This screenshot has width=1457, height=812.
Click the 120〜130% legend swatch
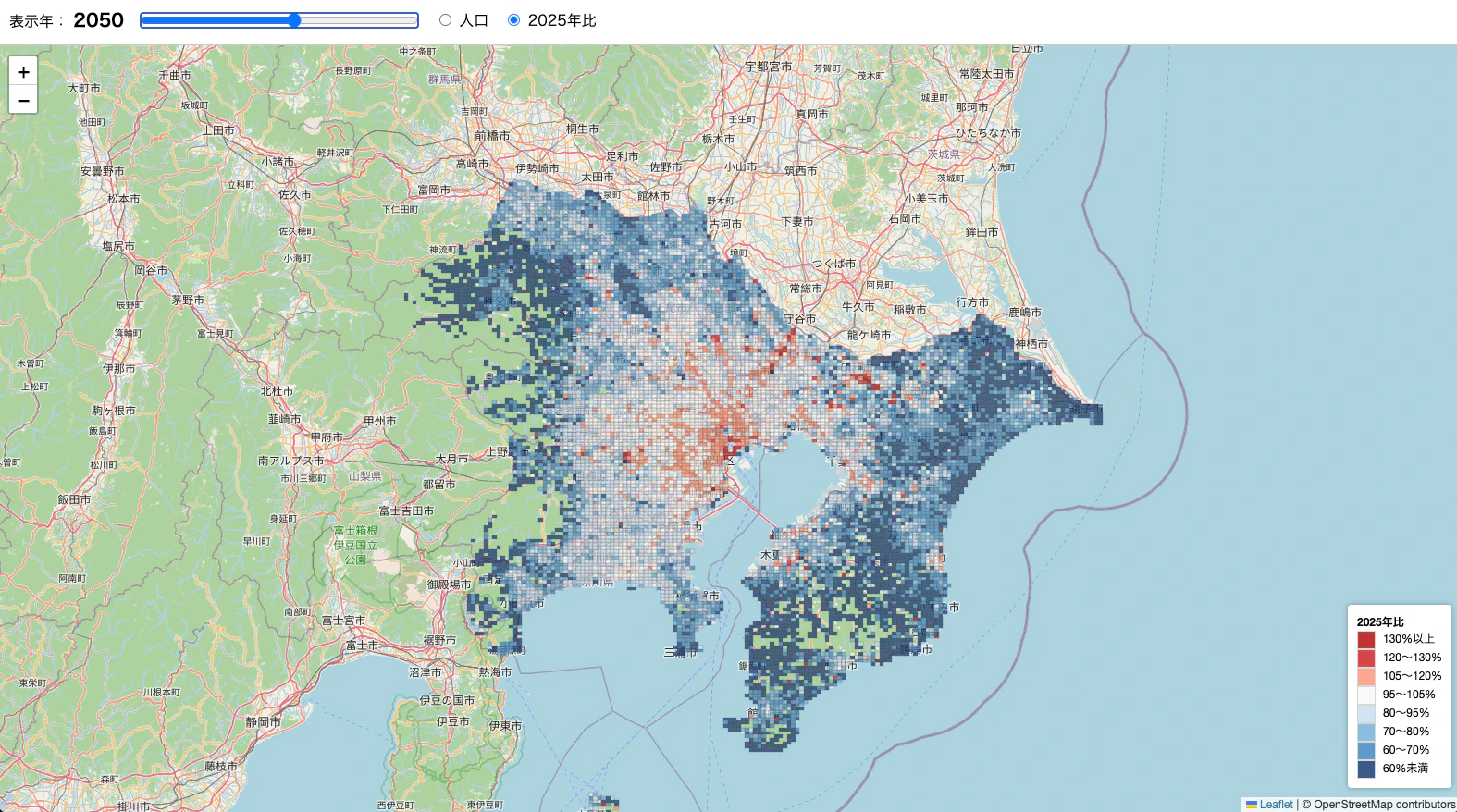(x=1366, y=658)
